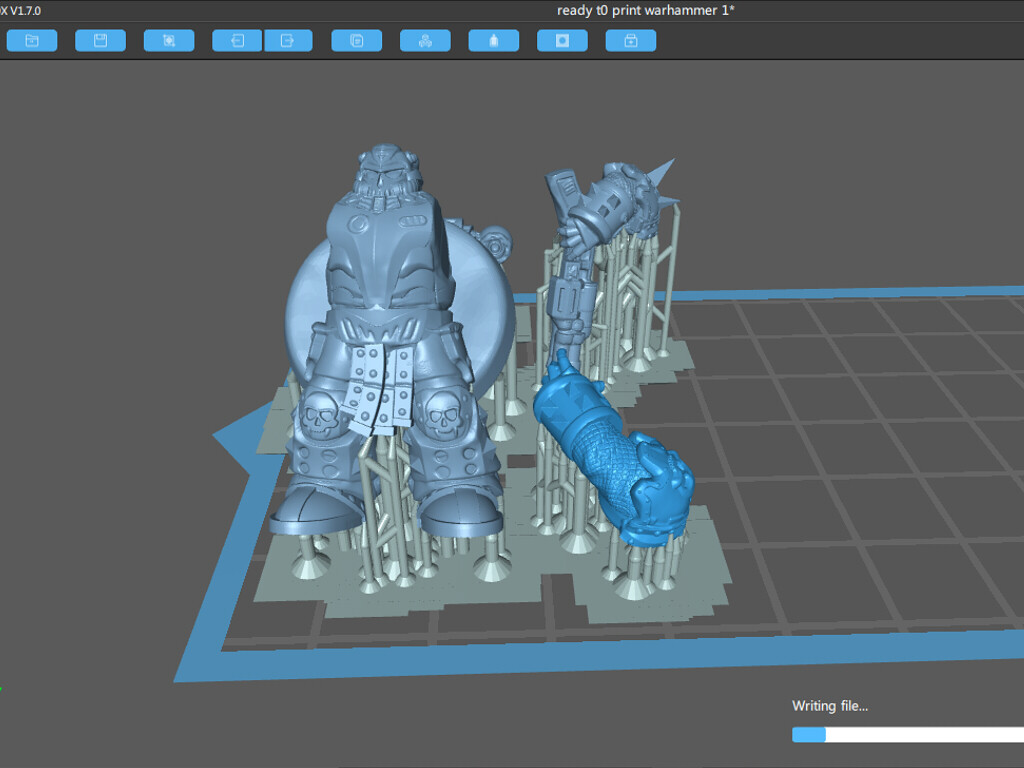Viewport: 1024px width, 768px height.
Task: Copy the selected model via the duplicate icon
Action: tap(357, 40)
